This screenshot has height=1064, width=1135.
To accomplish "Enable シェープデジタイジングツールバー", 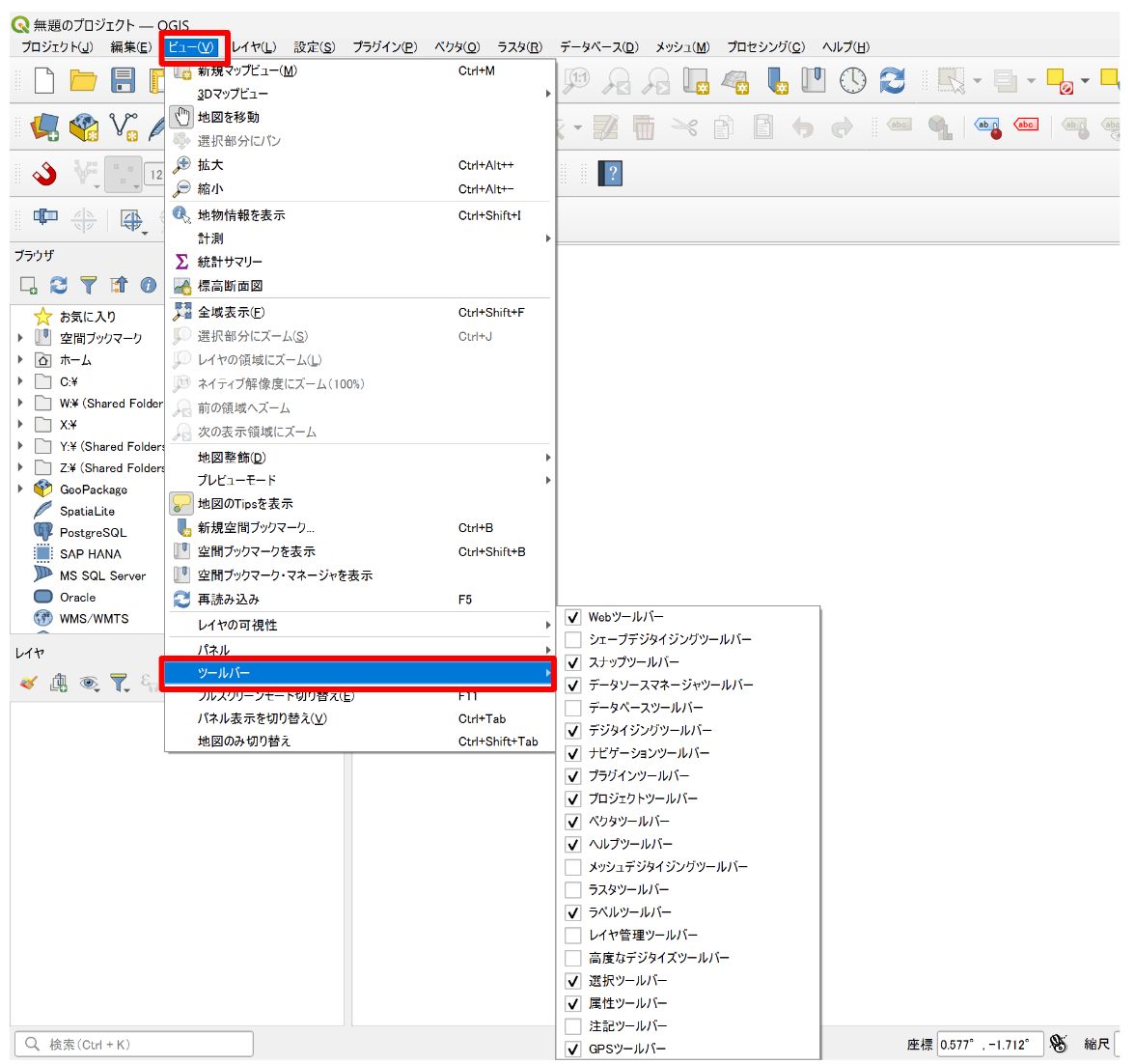I will point(572,639).
